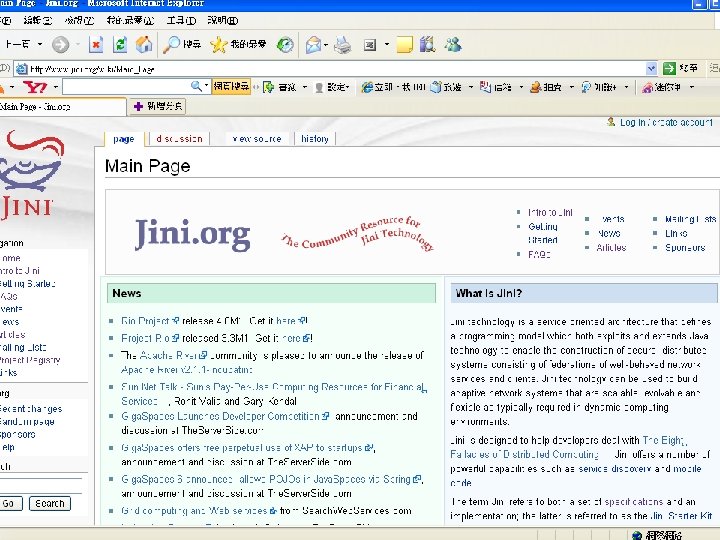This screenshot has width=720, height=540.
Task: Expand the Edit icon dropdown arrow
Action: tap(387, 45)
